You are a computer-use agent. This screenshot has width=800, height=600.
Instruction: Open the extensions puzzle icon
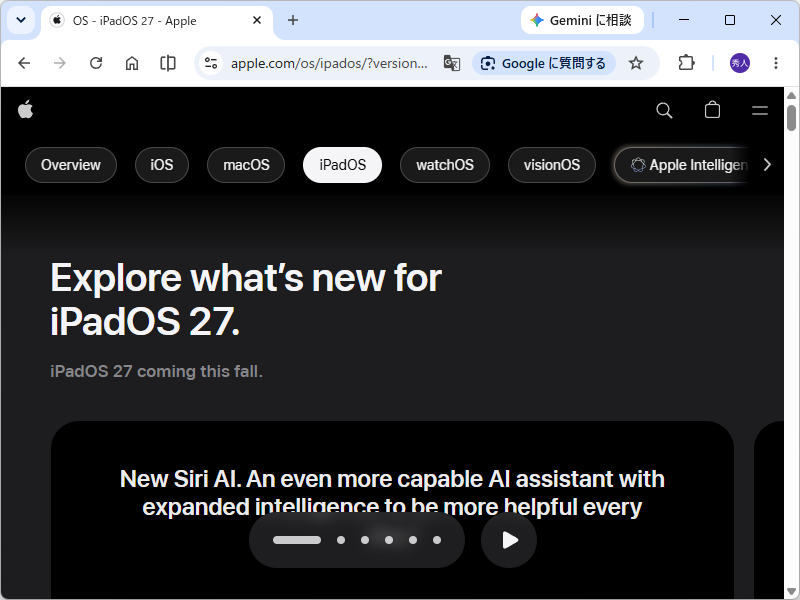(x=686, y=63)
